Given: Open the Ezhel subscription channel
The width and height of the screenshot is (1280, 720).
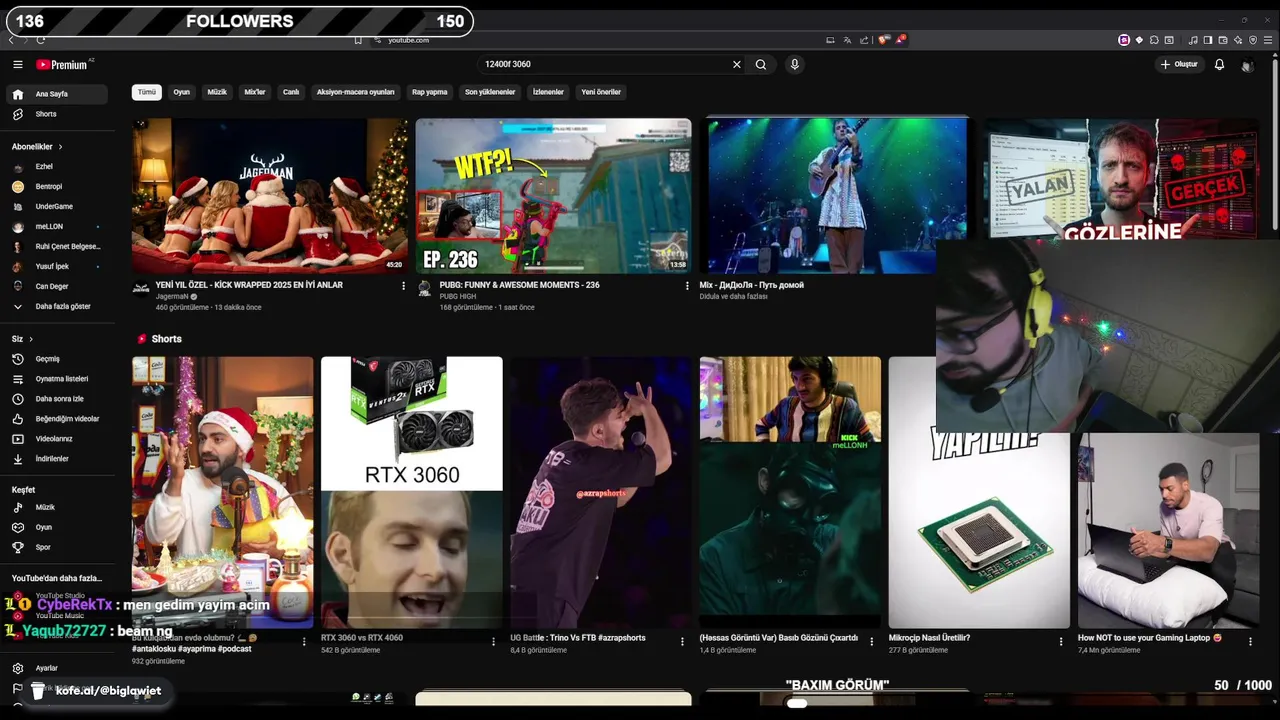Looking at the screenshot, I should coord(58,167).
